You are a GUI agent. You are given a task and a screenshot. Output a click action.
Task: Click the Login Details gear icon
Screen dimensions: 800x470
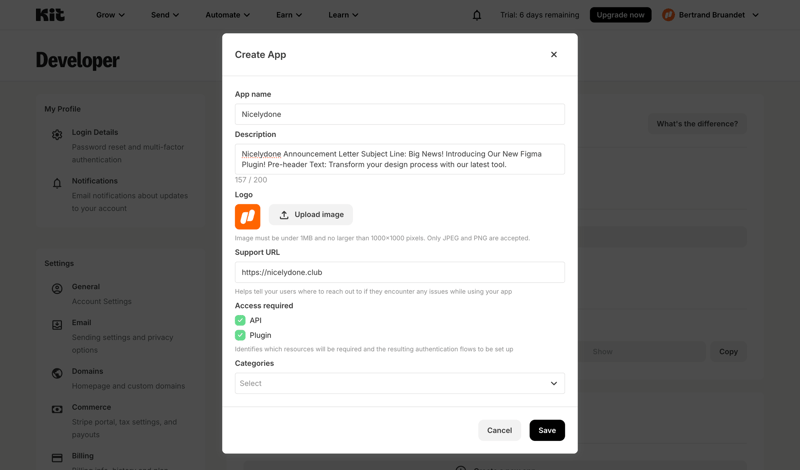coord(57,134)
